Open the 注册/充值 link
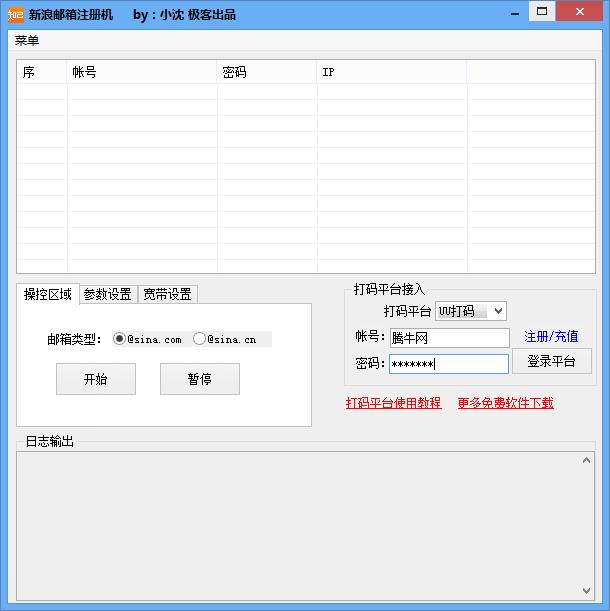 point(551,337)
